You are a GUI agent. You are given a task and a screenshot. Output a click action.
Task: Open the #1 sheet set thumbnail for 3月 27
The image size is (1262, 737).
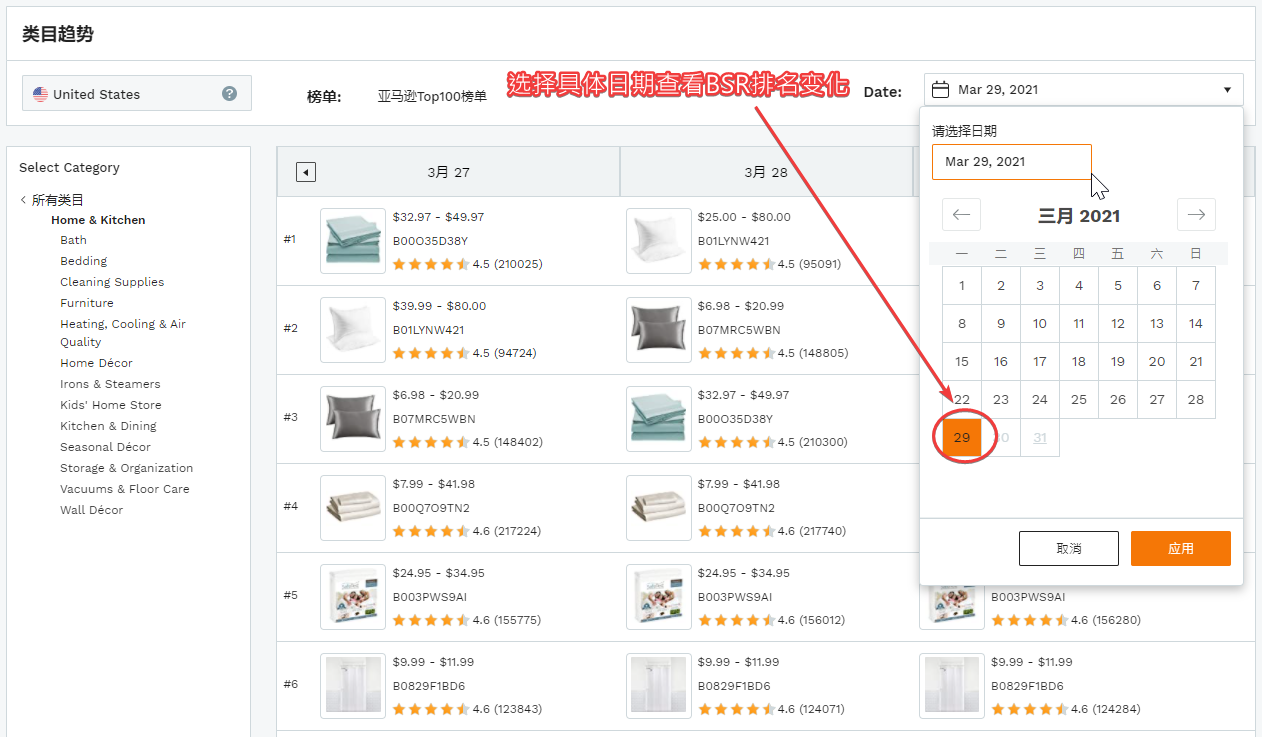click(353, 241)
